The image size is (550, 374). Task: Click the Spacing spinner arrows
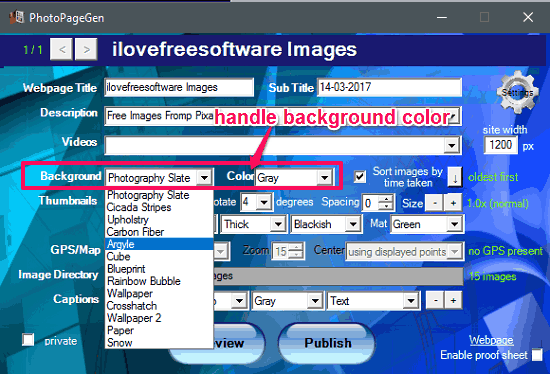pyautogui.click(x=387, y=202)
